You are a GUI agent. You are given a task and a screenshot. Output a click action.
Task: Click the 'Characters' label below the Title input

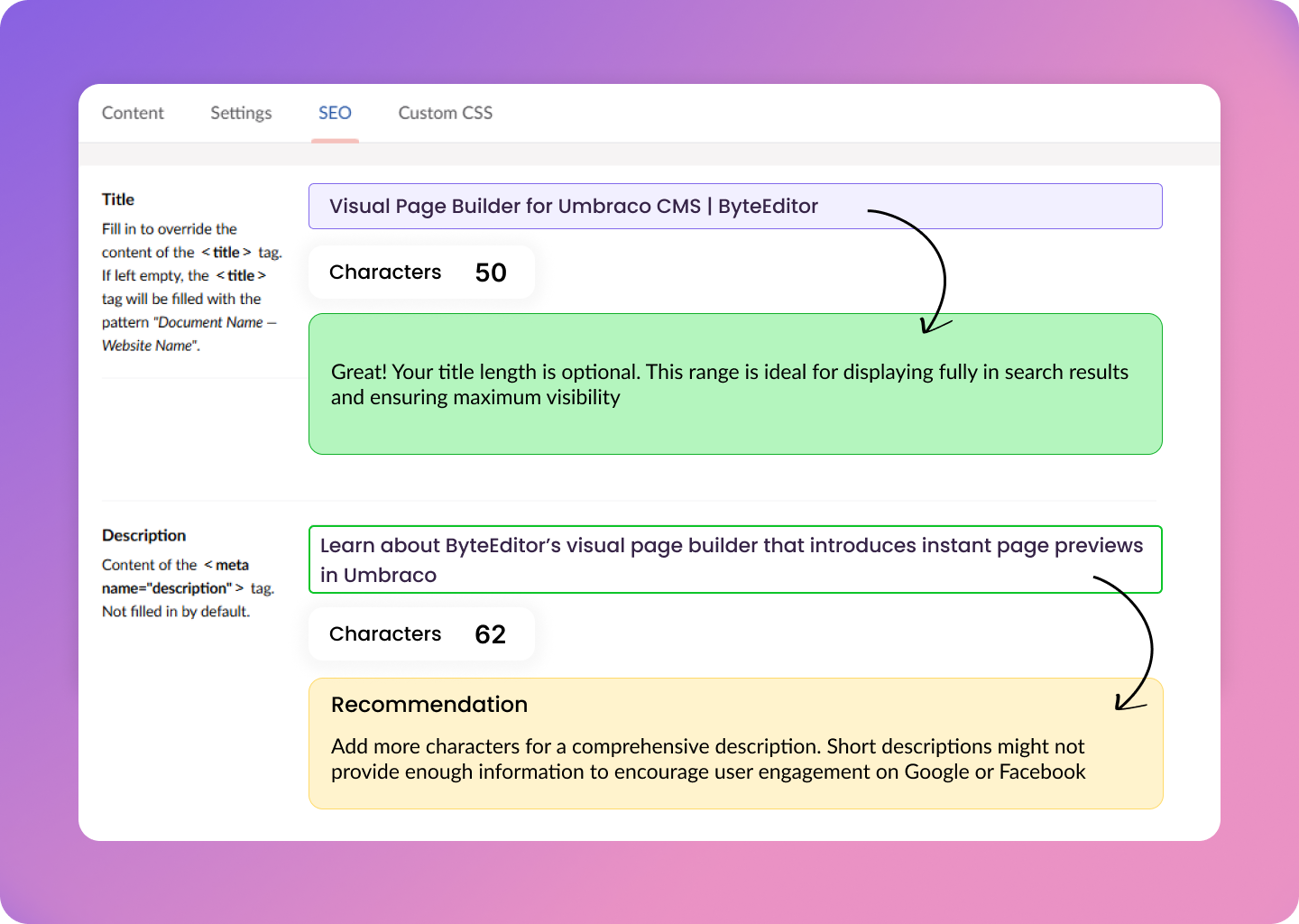click(385, 272)
